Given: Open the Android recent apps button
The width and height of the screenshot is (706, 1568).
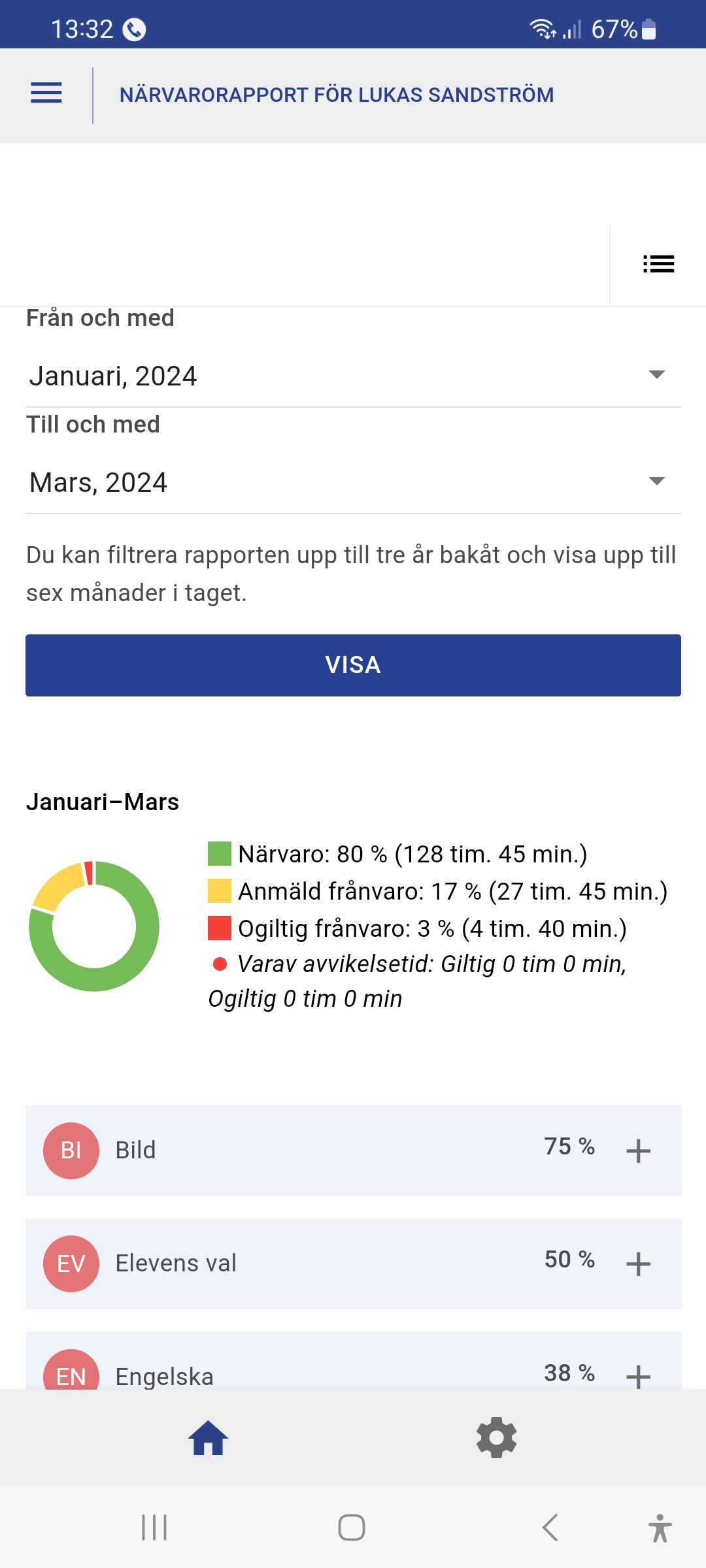Looking at the screenshot, I should 155,1528.
